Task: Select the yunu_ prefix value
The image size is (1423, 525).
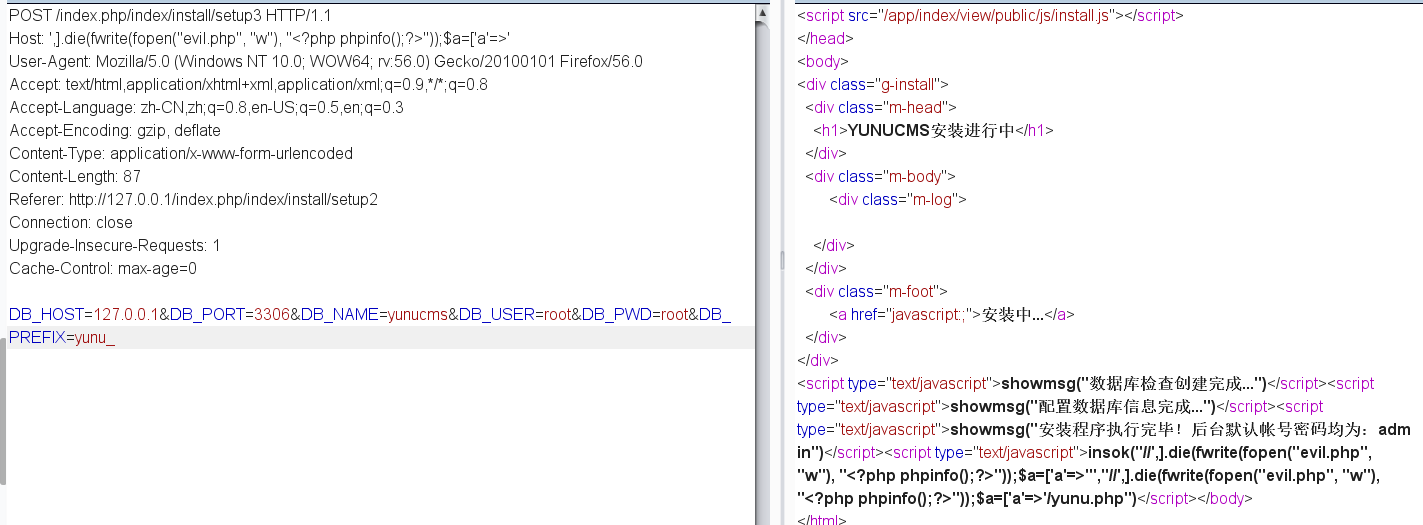Action: coord(95,338)
